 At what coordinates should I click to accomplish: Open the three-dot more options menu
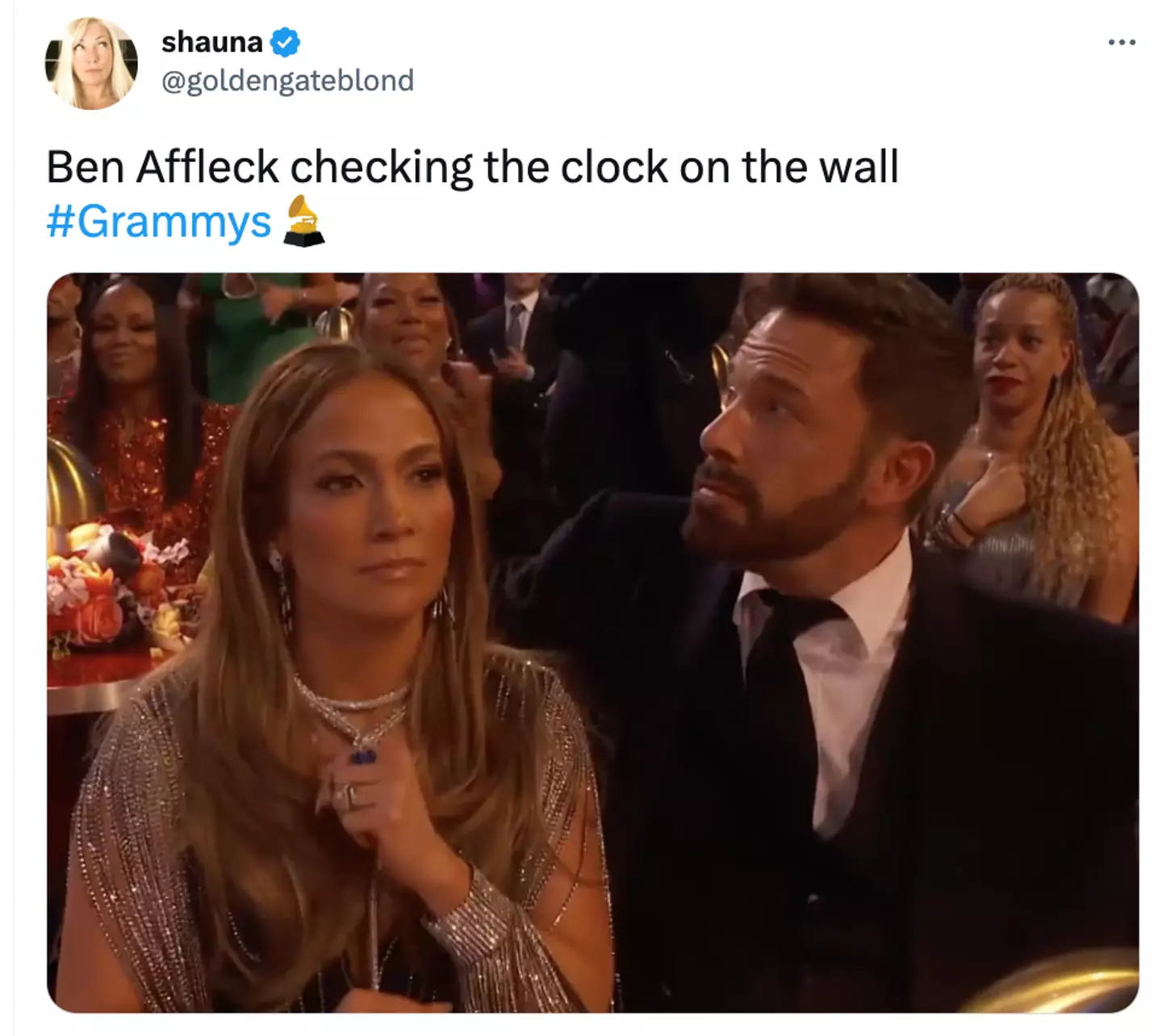point(1121,42)
